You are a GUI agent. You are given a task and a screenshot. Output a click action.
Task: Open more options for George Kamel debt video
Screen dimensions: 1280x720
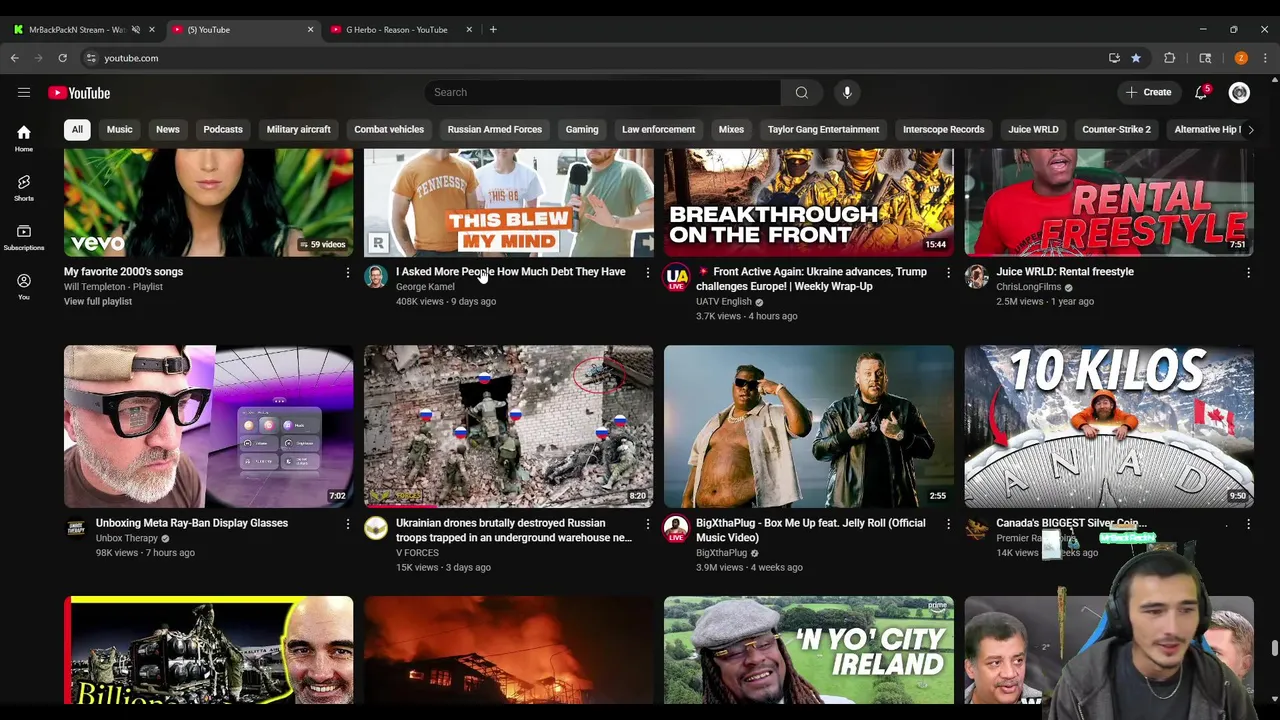(648, 272)
